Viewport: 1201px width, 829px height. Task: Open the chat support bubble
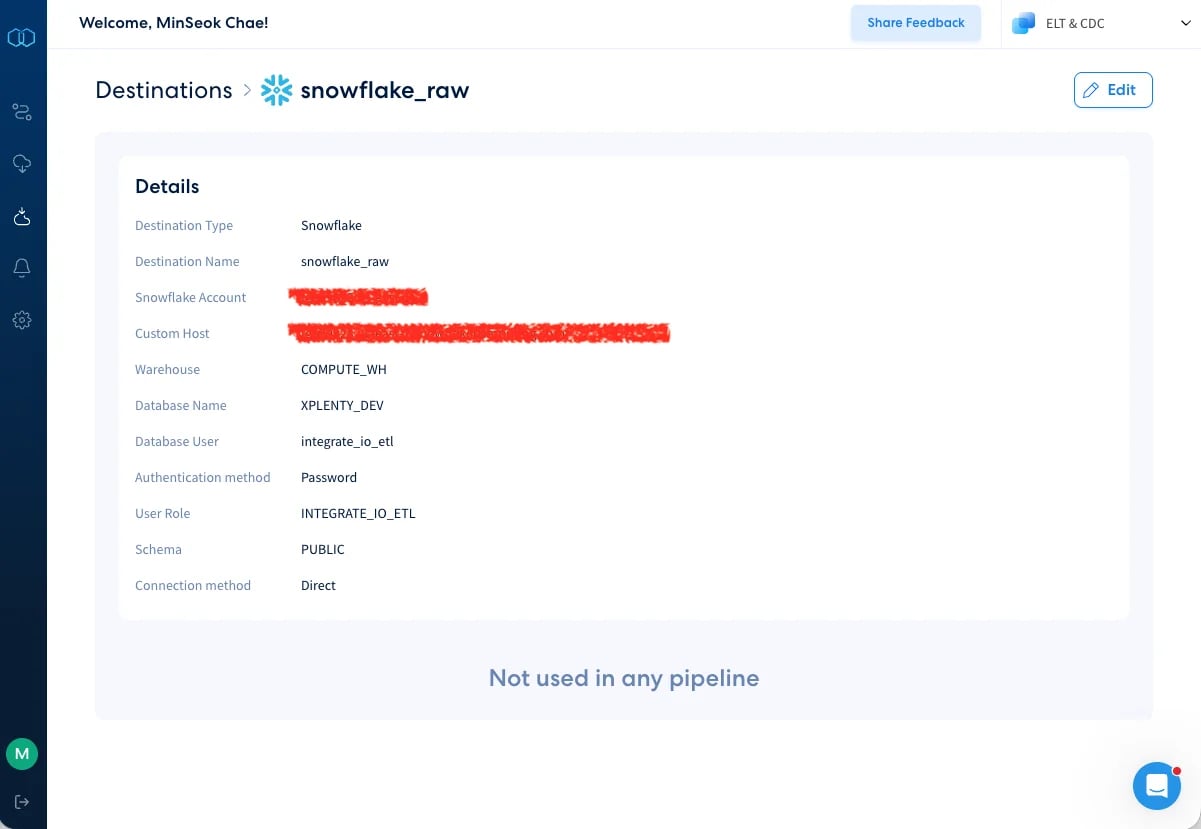[1157, 786]
